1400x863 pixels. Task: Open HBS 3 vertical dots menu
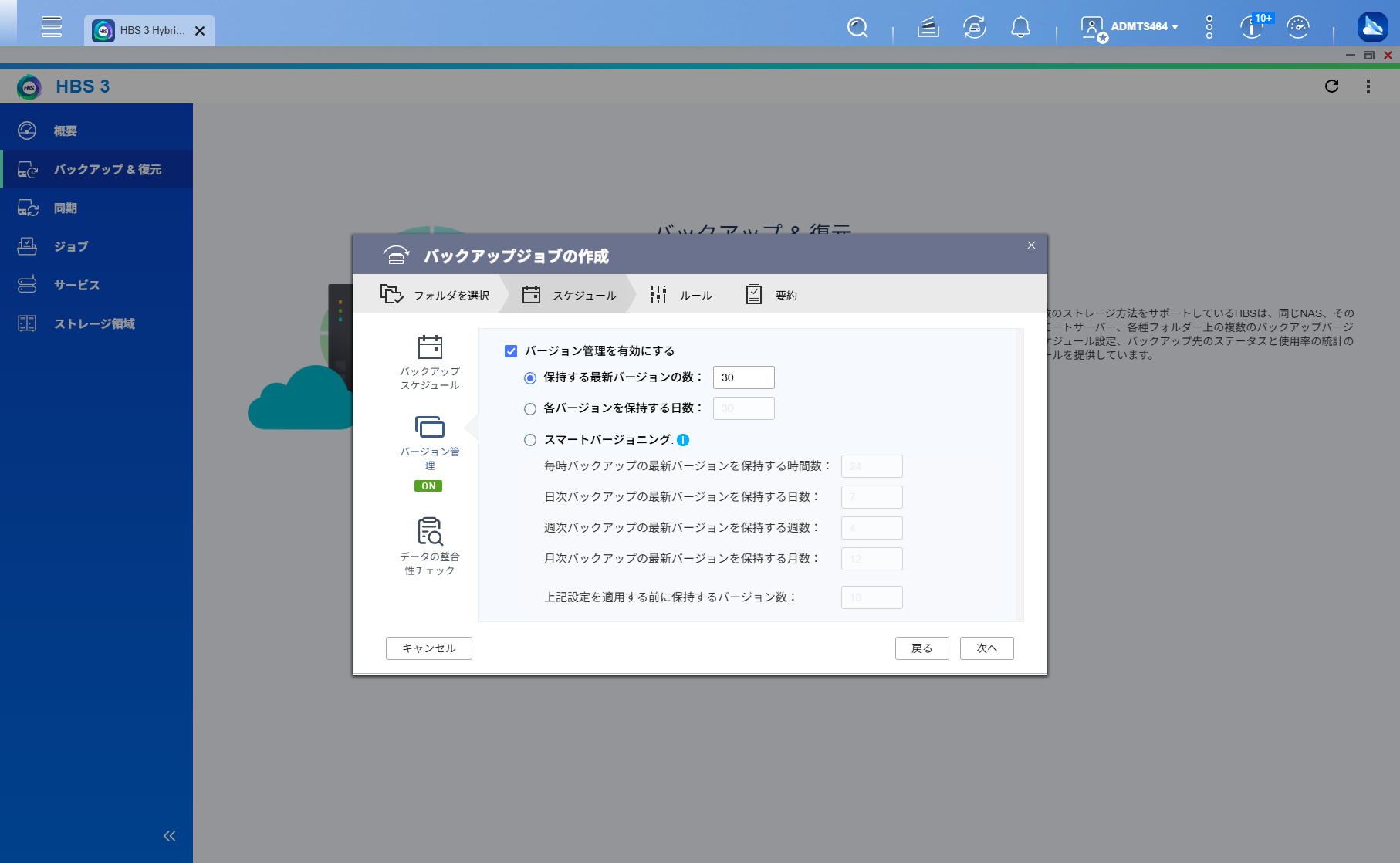coord(1368,86)
